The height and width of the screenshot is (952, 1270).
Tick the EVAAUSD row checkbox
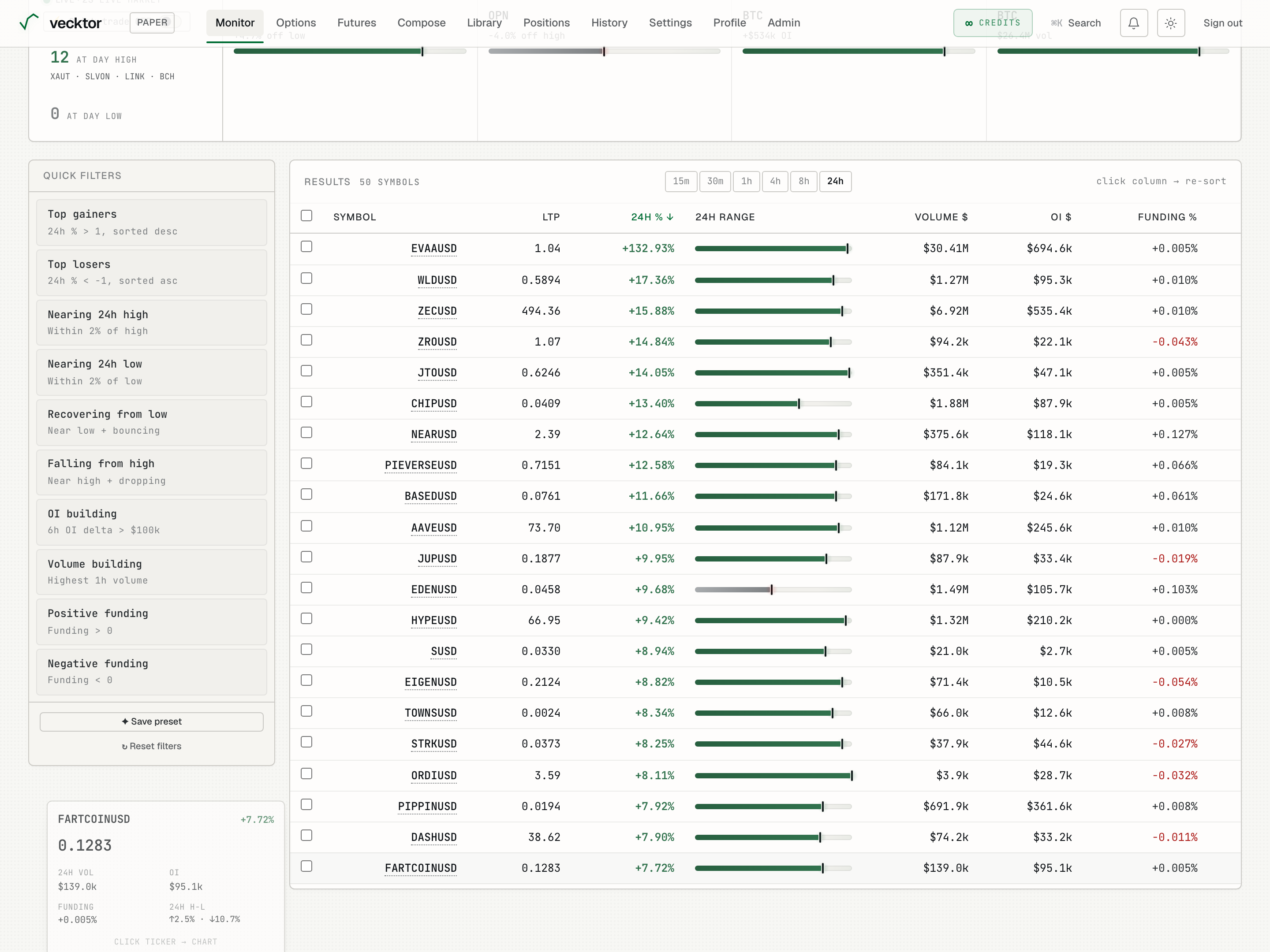[306, 247]
